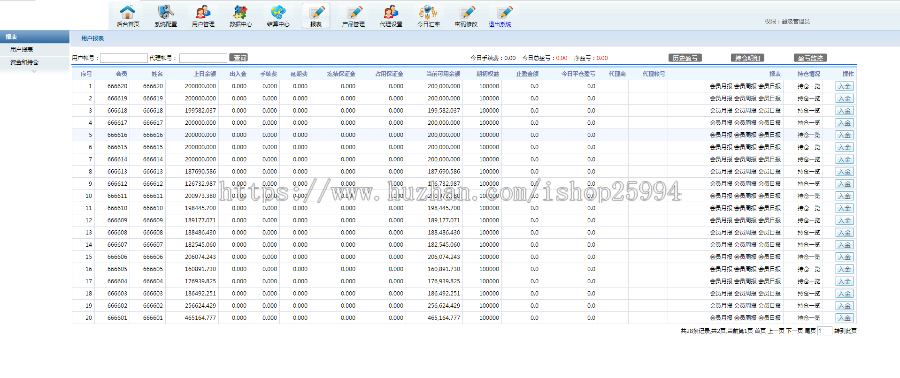This screenshot has width=900, height=378.
Task: Select second sidebar item under 用户报表
Action: [x=24, y=62]
